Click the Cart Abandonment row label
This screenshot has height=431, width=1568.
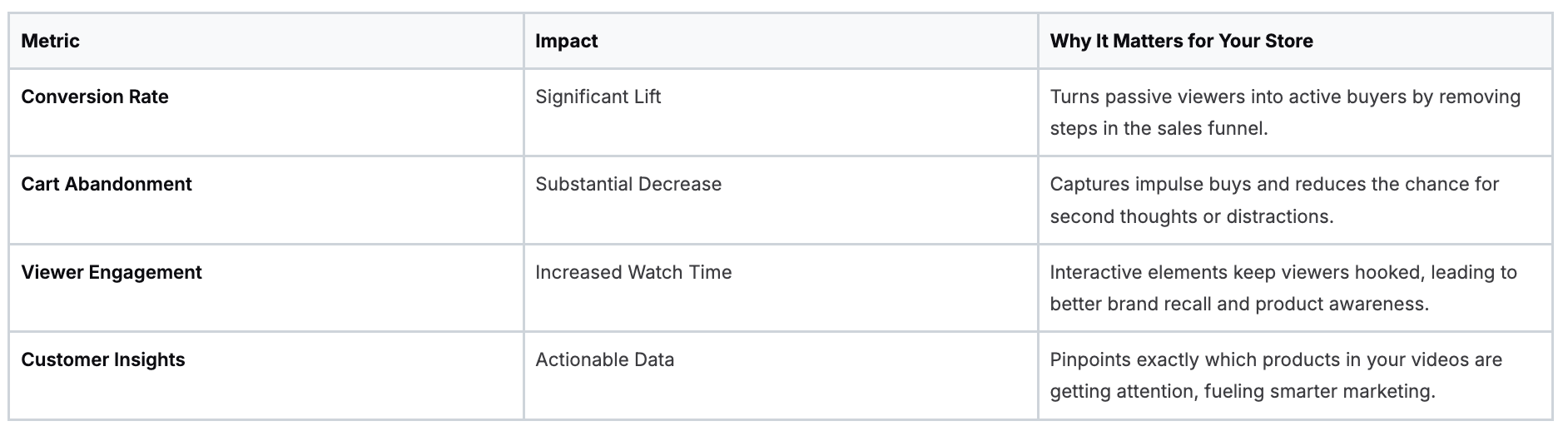[x=107, y=184]
